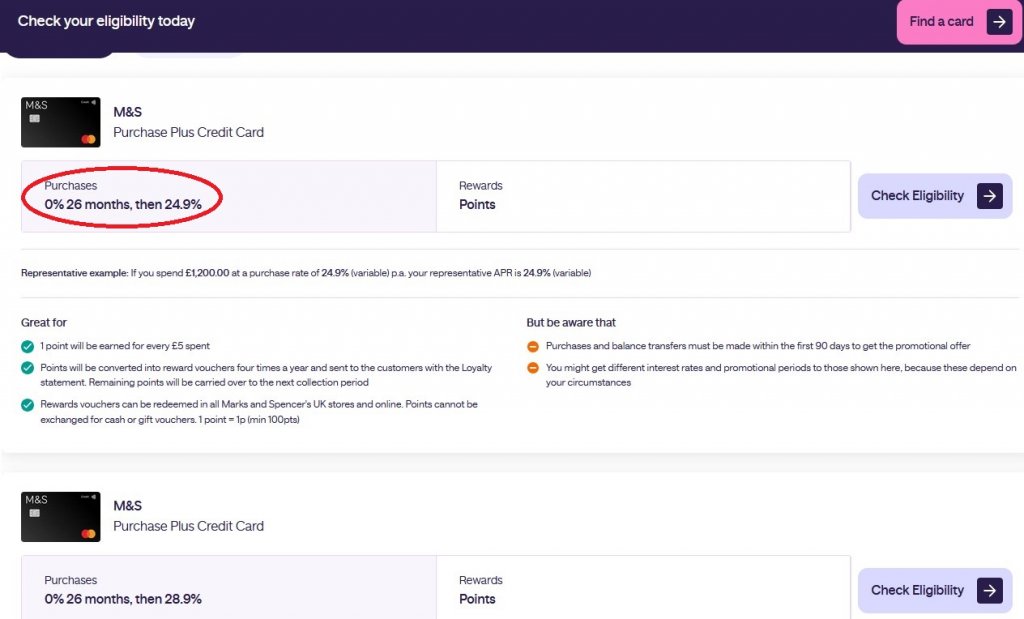Click the arrow icon on Find a card
This screenshot has height=619, width=1024.
point(999,22)
